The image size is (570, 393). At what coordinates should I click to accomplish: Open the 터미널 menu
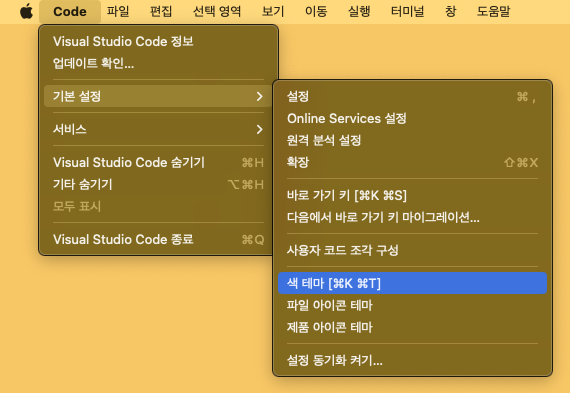[x=408, y=12]
